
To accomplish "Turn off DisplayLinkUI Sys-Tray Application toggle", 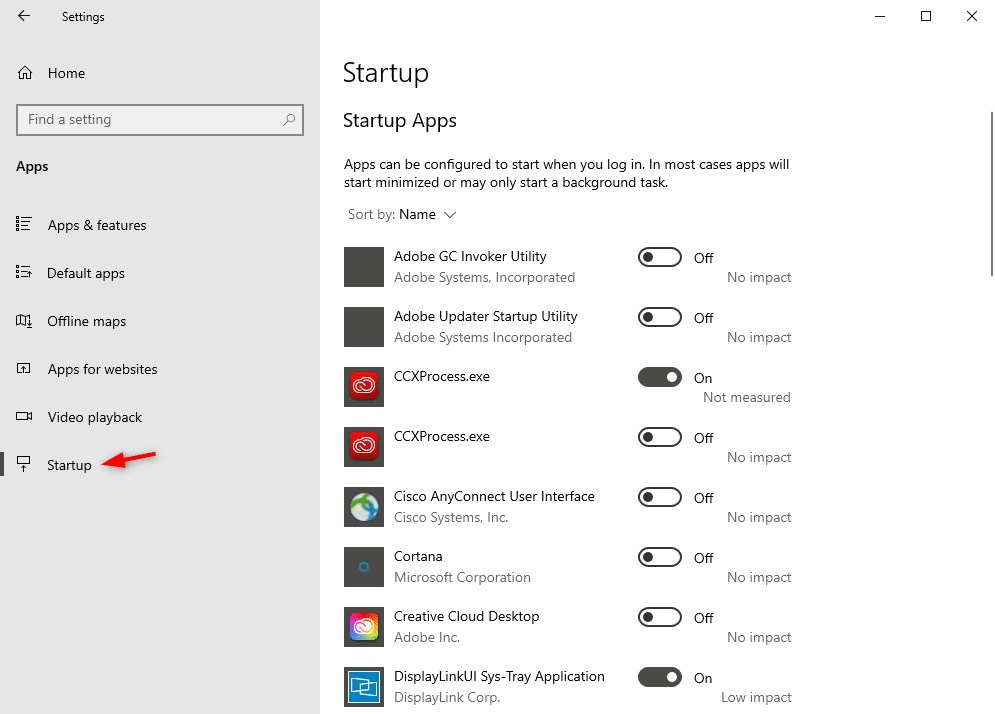I will pyautogui.click(x=659, y=677).
